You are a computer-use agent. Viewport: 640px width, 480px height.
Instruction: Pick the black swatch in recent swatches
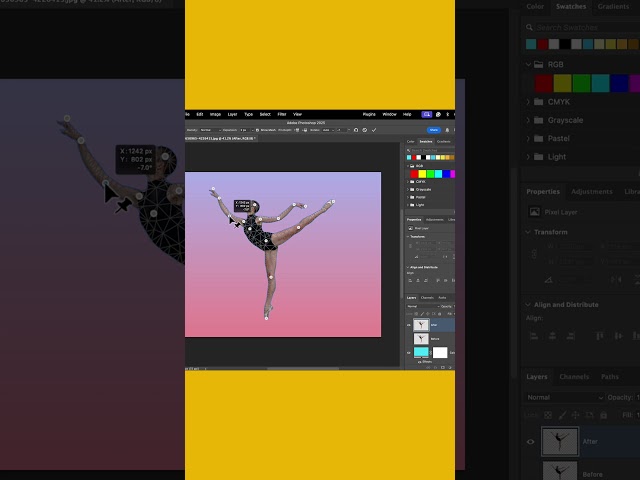(x=423, y=158)
